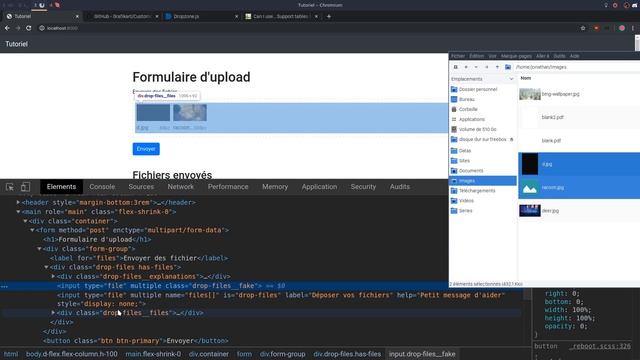
Task: Click the Discord icon in system tray
Action: (x=636, y=5)
